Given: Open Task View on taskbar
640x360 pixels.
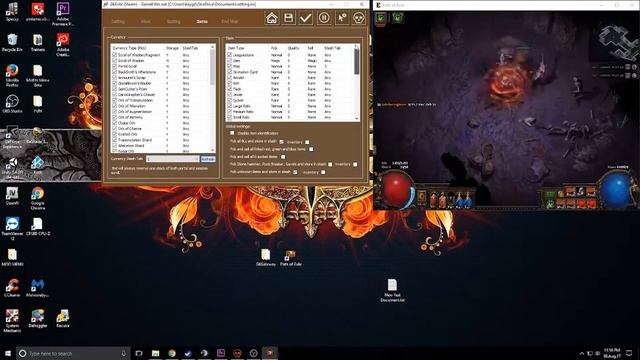Looking at the screenshot, I should (139, 353).
